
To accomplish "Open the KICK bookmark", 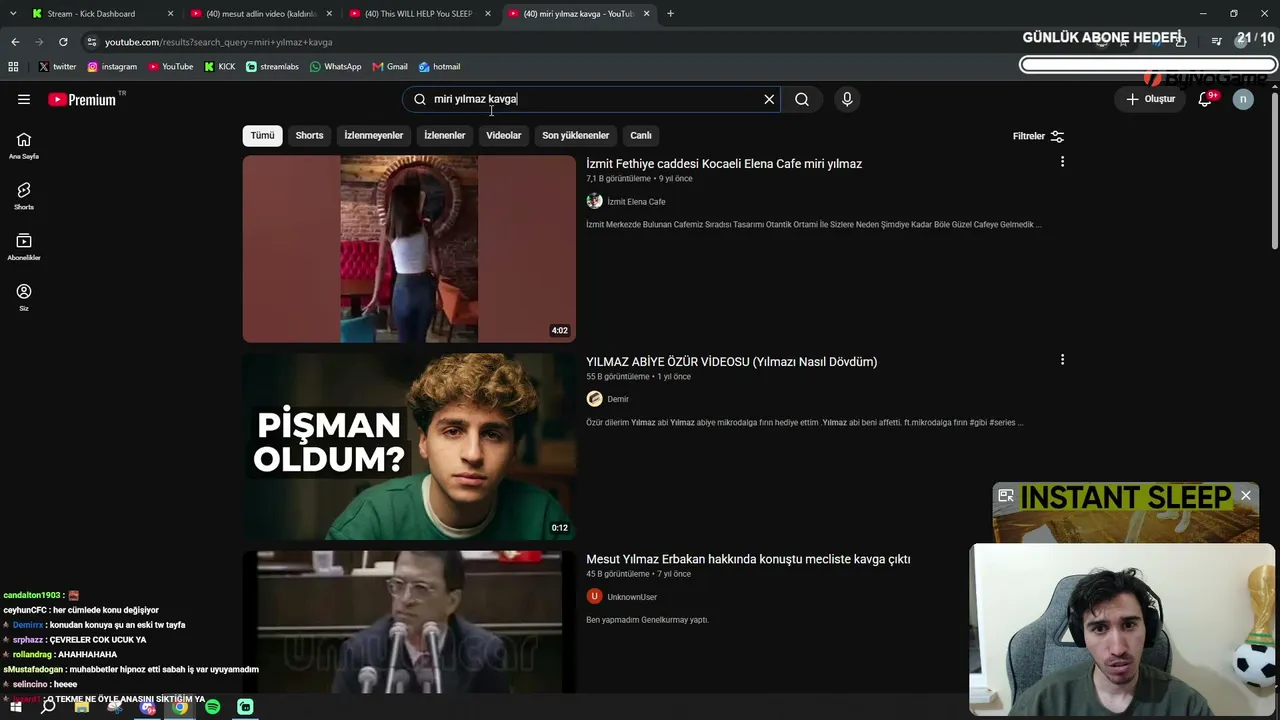I will click(220, 67).
